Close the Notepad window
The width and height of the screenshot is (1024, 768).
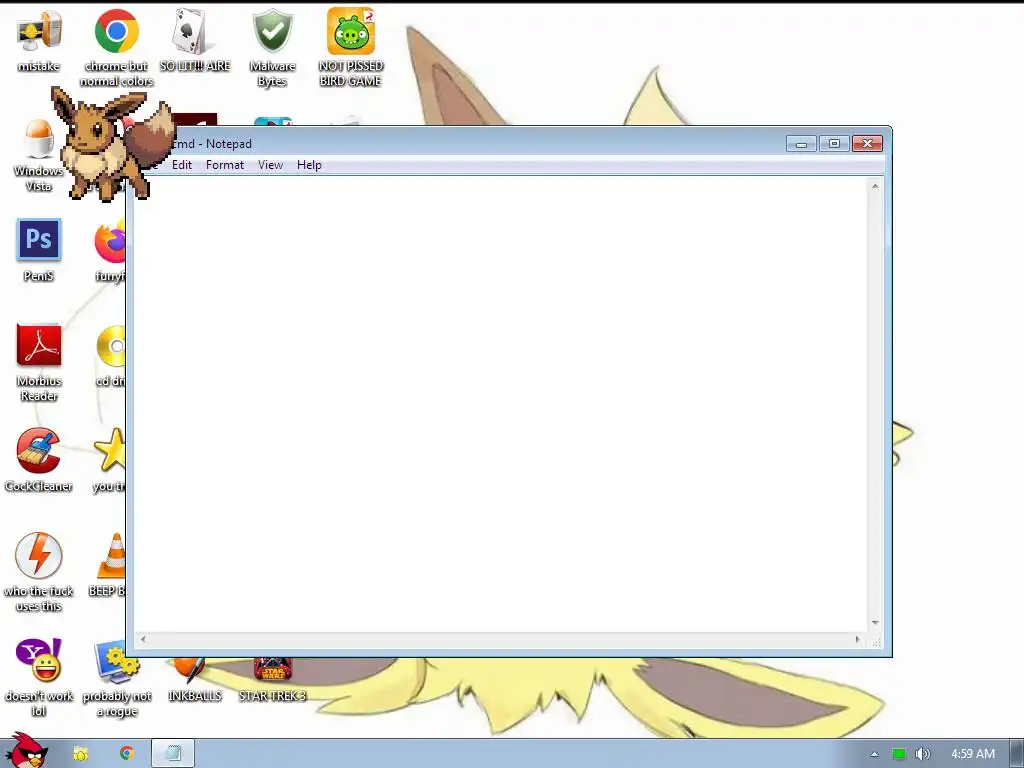pyautogui.click(x=867, y=144)
